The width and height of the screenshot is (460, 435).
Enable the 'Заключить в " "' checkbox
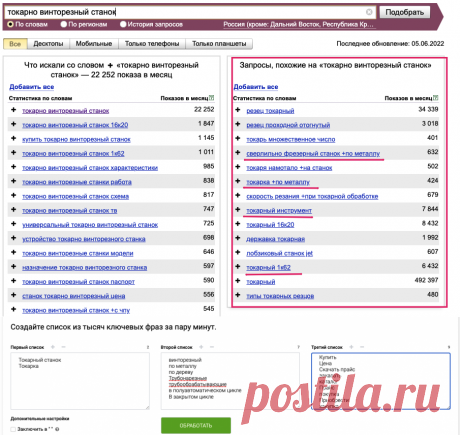(x=13, y=429)
